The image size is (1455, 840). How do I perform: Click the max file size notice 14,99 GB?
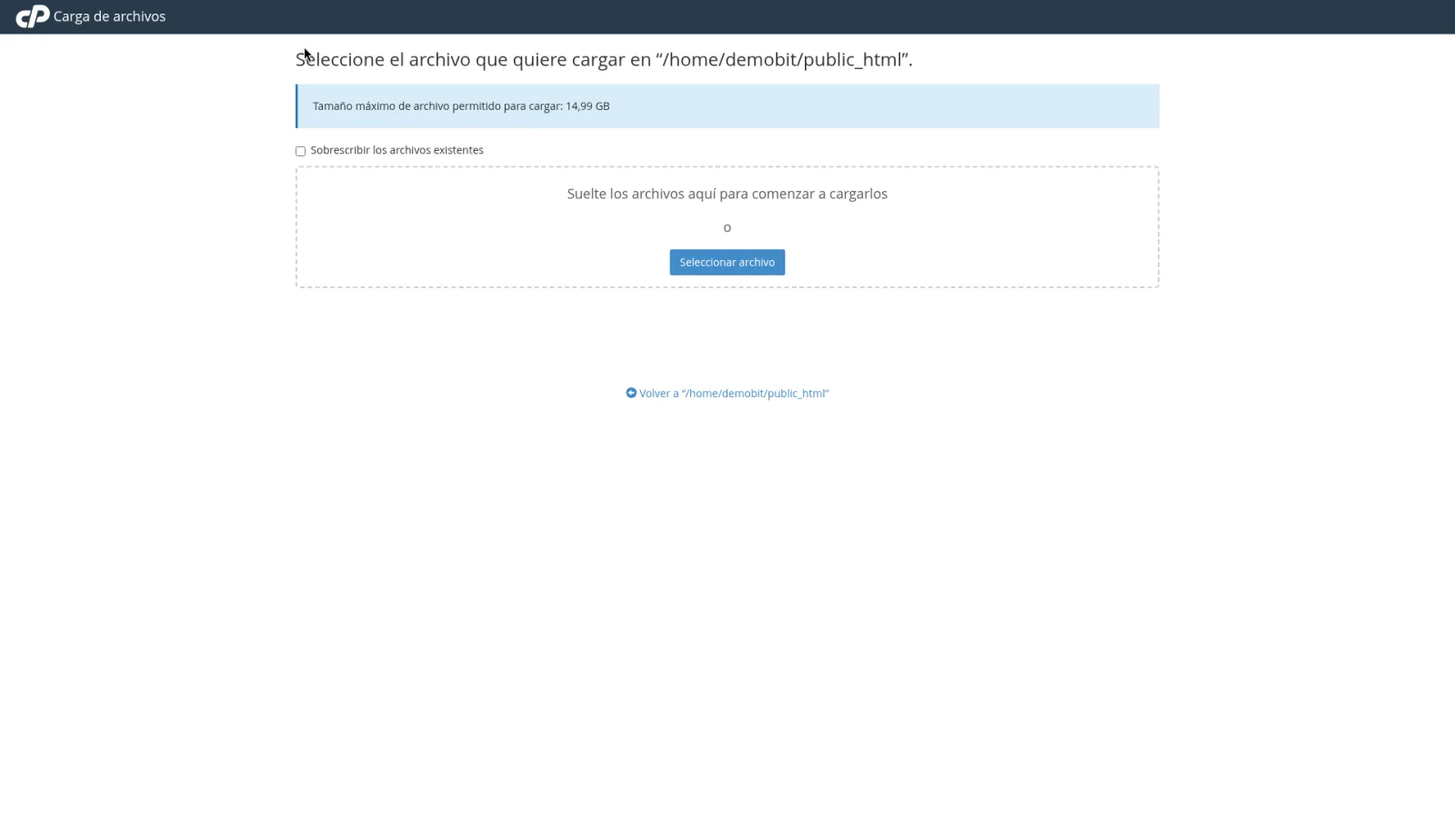[x=727, y=106]
